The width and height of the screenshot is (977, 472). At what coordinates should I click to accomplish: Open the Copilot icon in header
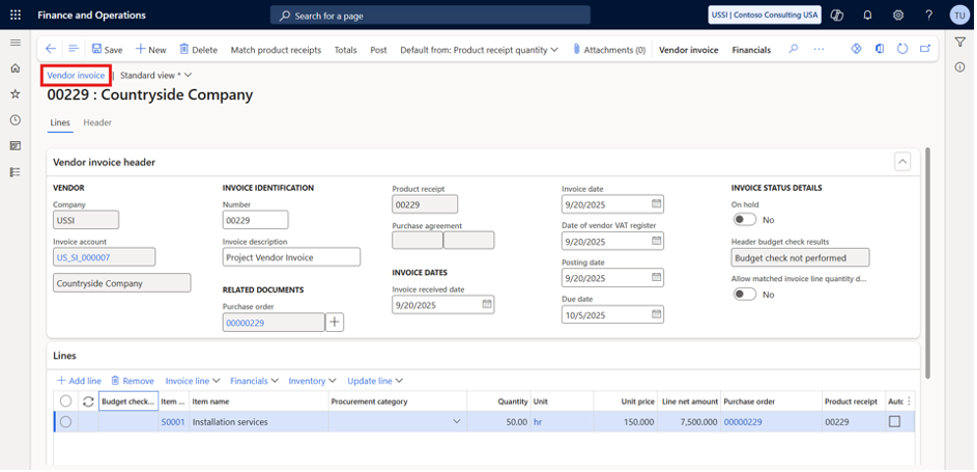pyautogui.click(x=838, y=15)
